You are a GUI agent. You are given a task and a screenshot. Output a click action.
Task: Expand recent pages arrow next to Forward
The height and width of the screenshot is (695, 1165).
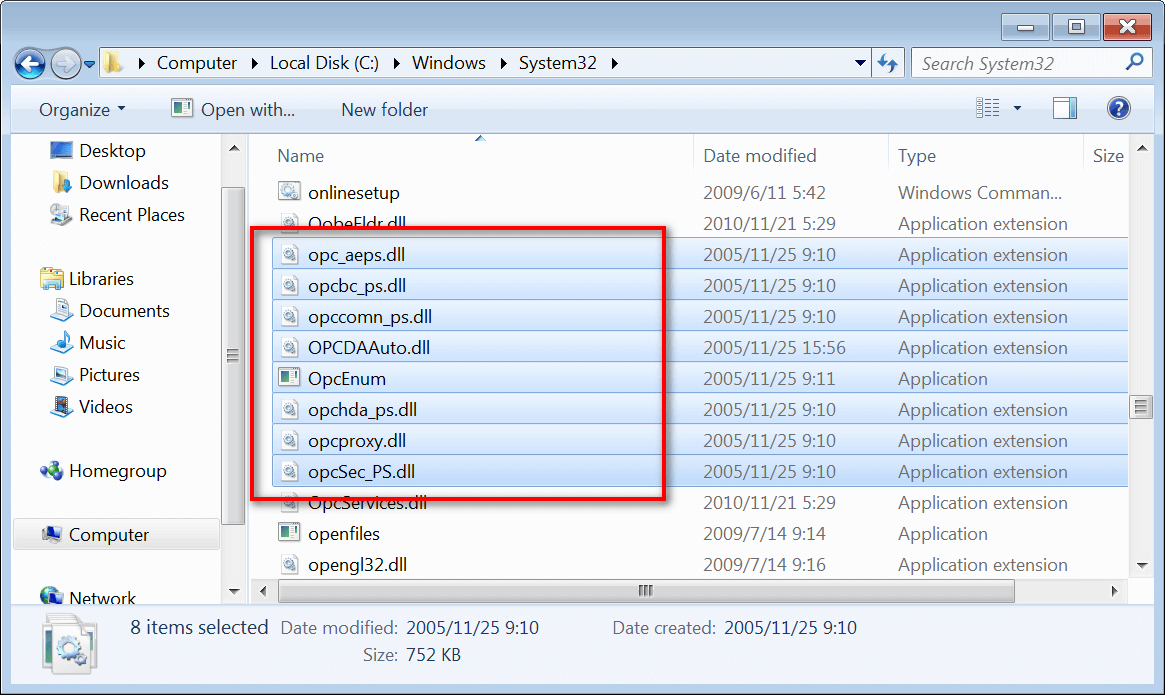[90, 64]
